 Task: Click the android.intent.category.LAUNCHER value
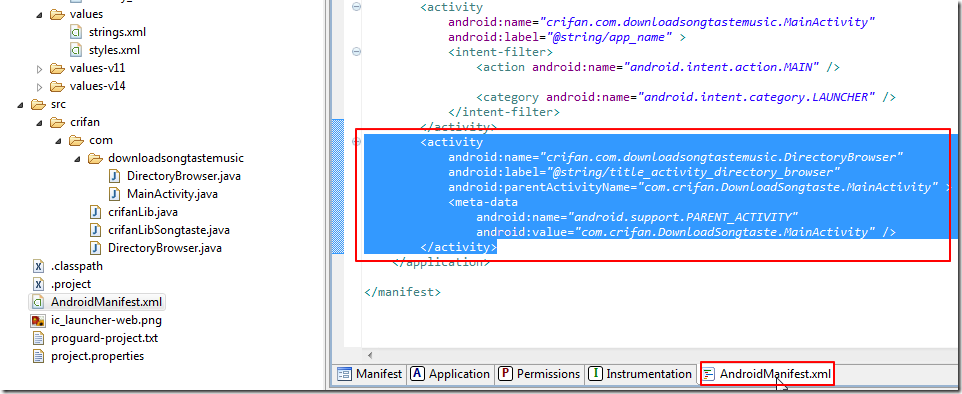pyautogui.click(x=756, y=97)
